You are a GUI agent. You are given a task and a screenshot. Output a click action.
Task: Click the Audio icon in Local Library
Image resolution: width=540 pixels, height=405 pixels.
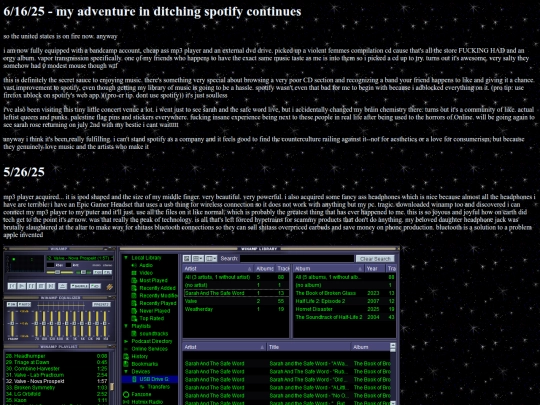(x=134, y=265)
